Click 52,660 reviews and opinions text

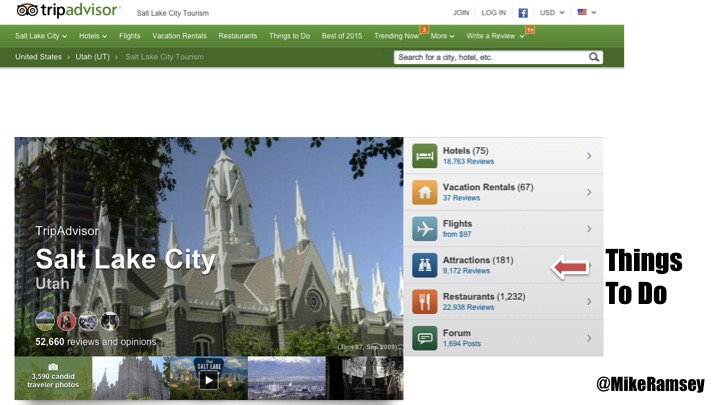[x=96, y=342]
